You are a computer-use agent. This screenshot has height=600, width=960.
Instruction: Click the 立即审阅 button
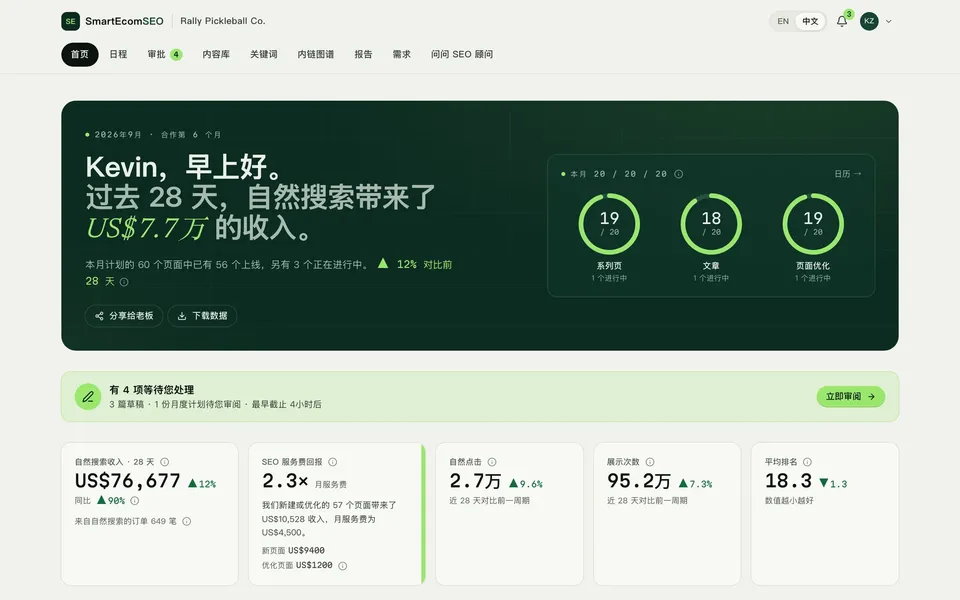(850, 397)
